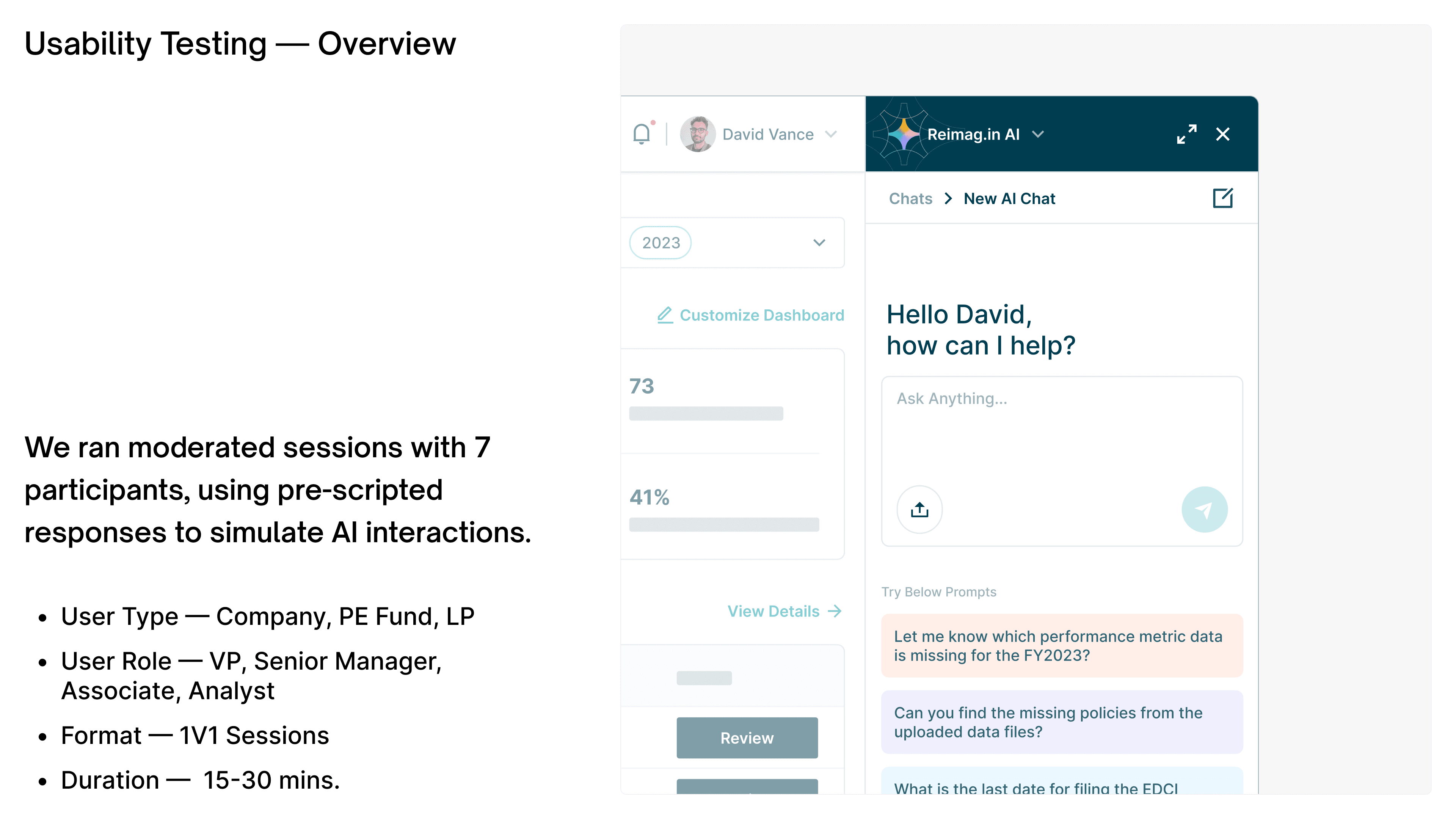
Task: Expand the AI chat panel to fullscreen
Action: [x=1186, y=134]
